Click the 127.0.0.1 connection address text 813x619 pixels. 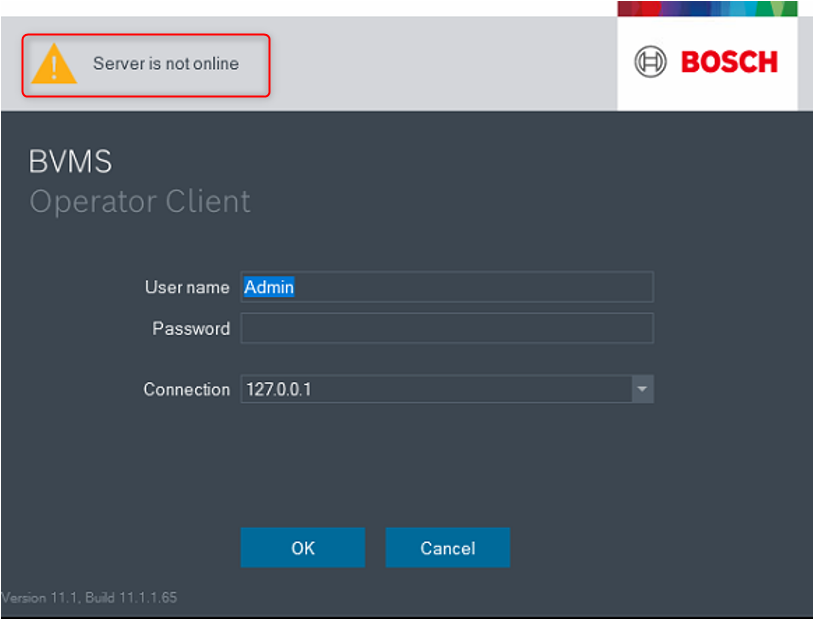279,389
